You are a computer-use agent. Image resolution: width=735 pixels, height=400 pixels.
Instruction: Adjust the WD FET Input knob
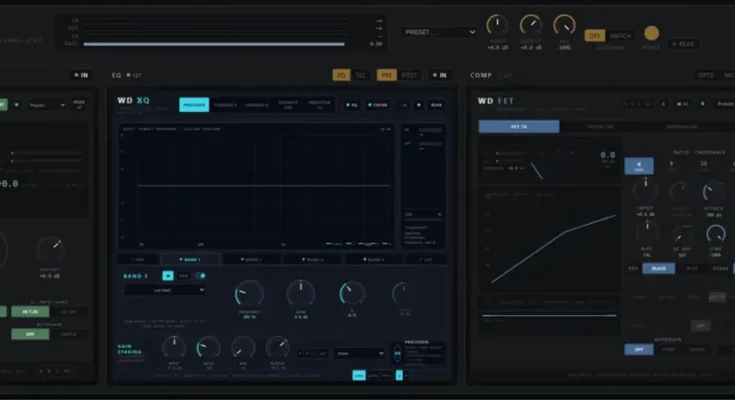tap(645, 190)
